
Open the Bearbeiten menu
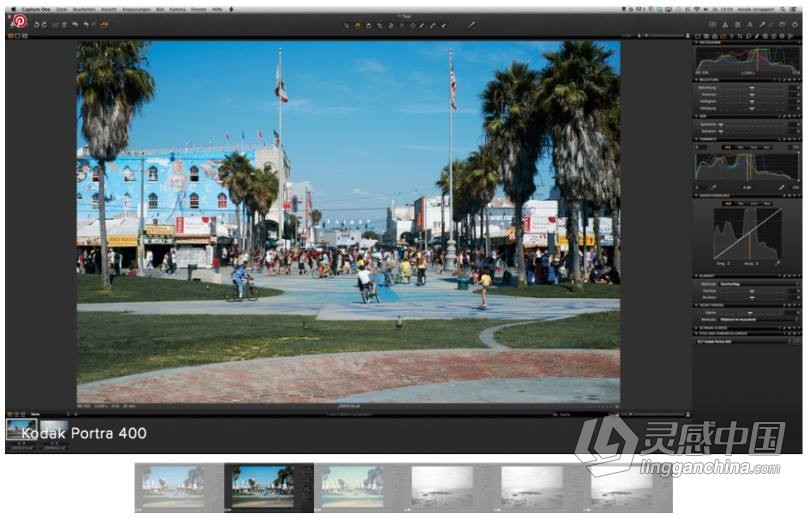pyautogui.click(x=84, y=9)
